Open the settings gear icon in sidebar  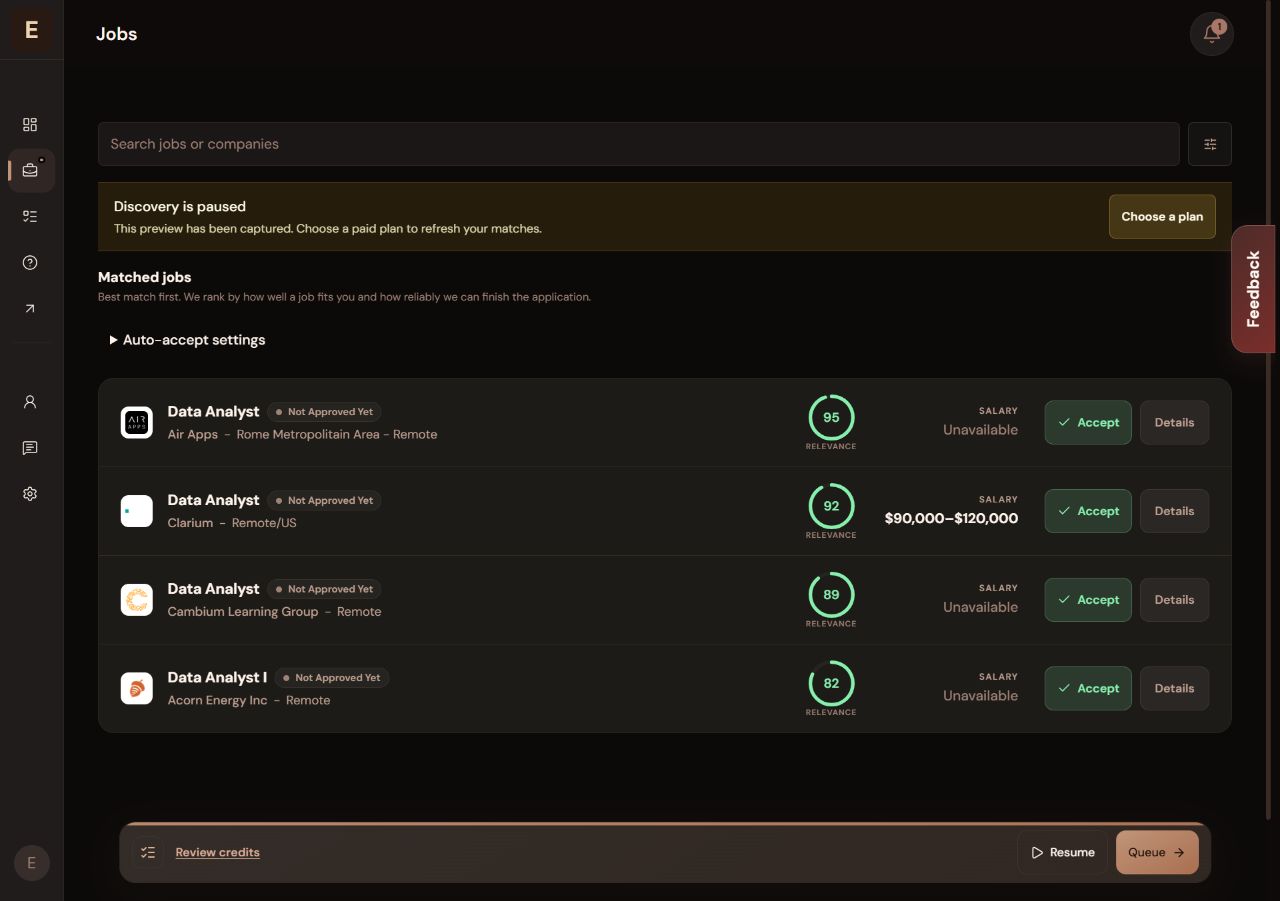(x=30, y=494)
